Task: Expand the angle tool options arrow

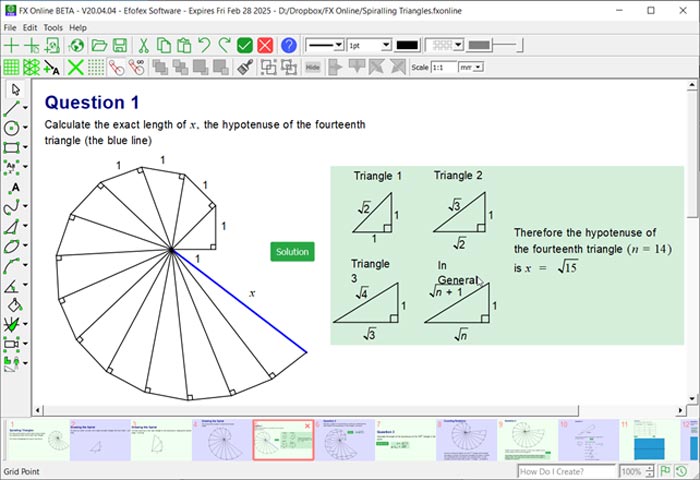Action: tap(25, 285)
